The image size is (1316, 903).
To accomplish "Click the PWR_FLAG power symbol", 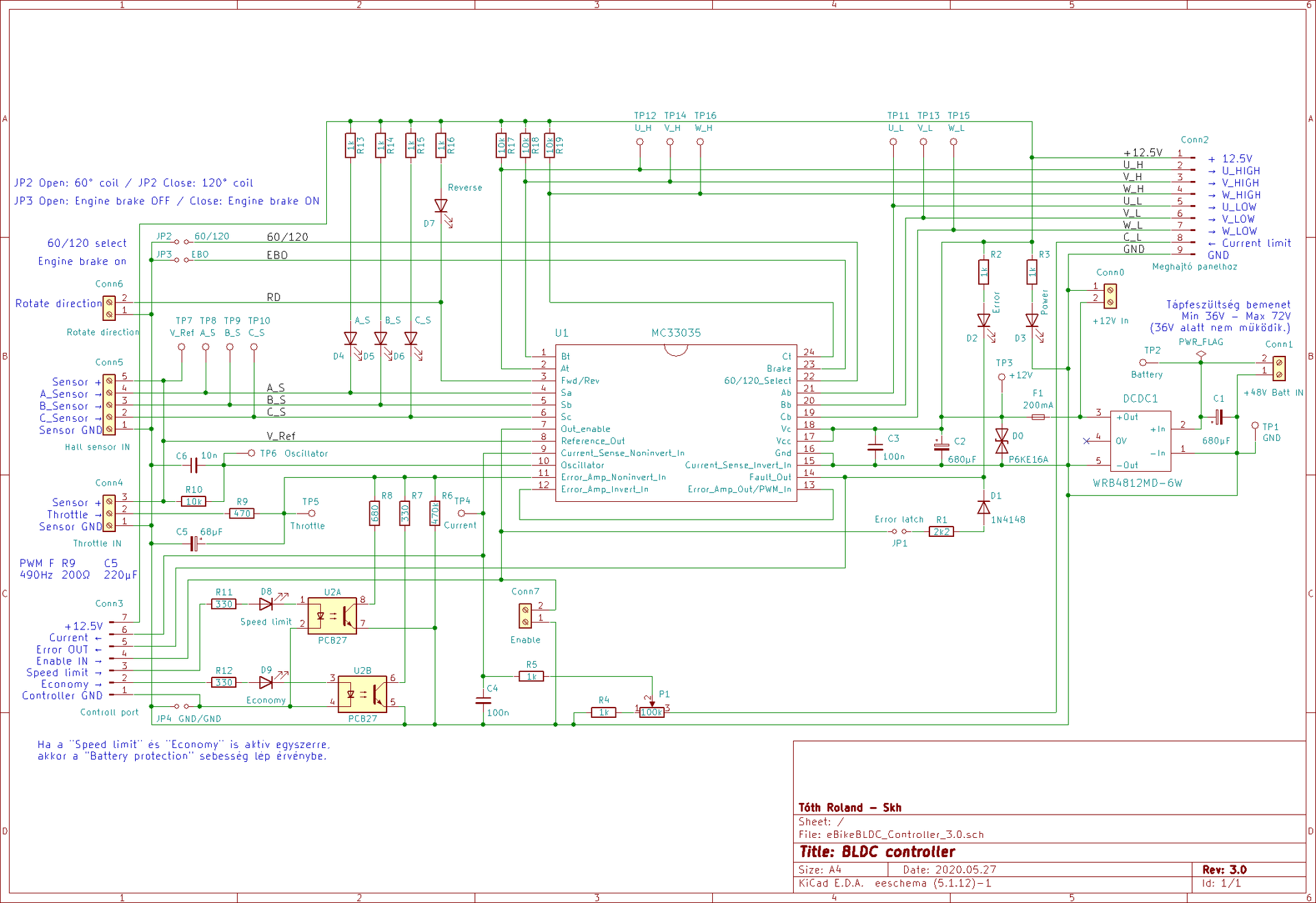I will pos(1201,354).
